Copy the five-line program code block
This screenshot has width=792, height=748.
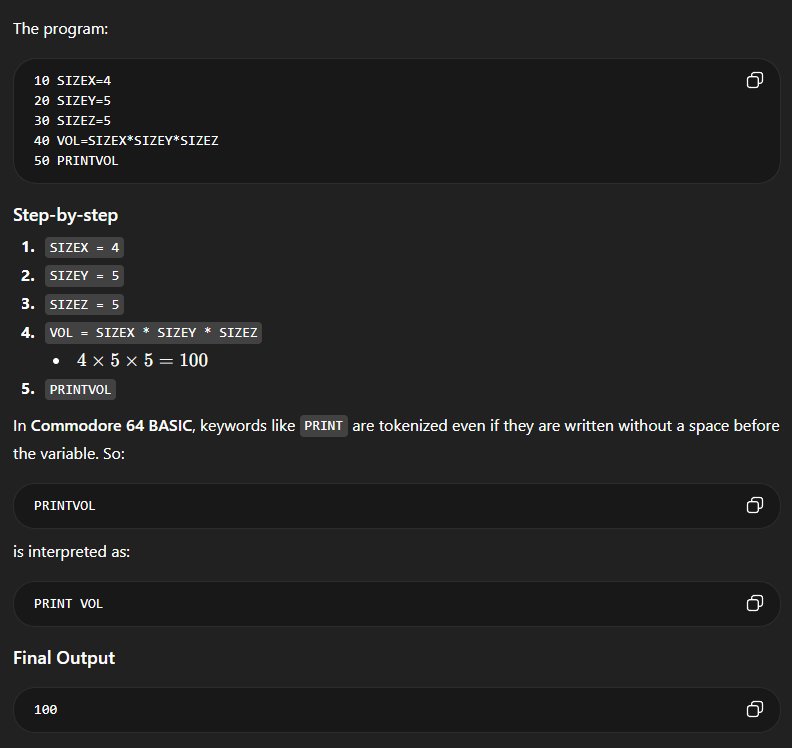click(755, 80)
